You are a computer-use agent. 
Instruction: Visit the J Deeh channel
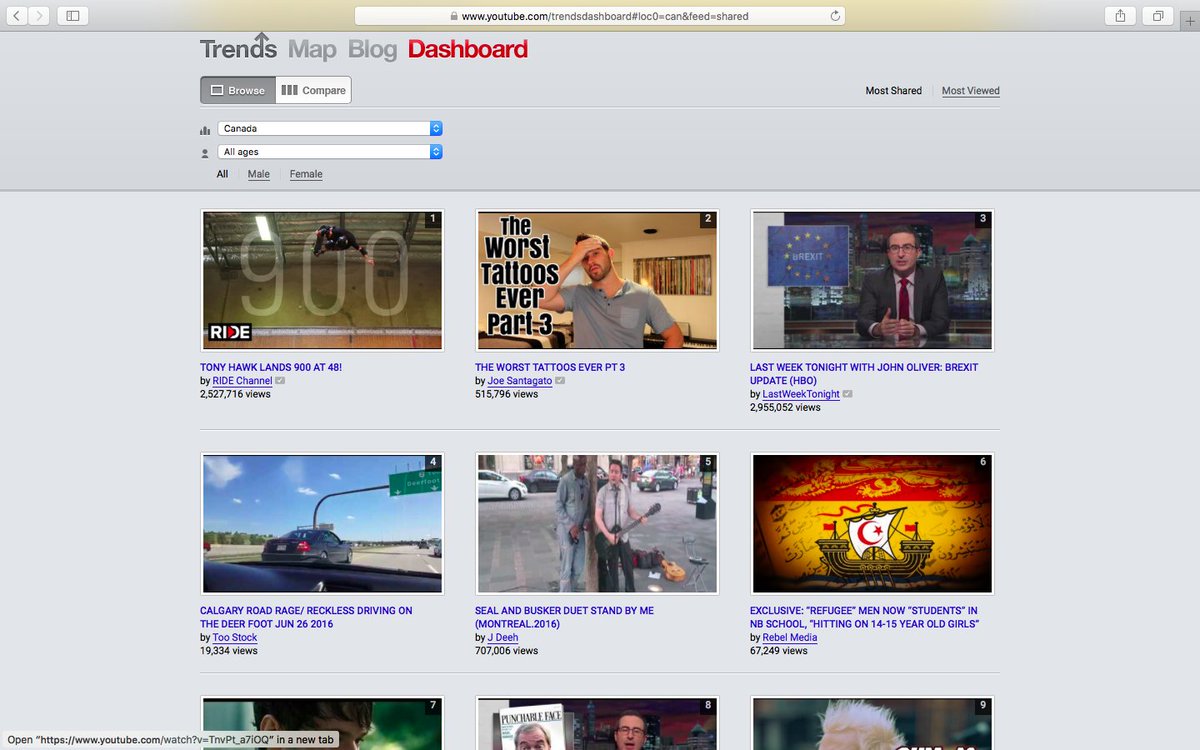click(x=502, y=637)
